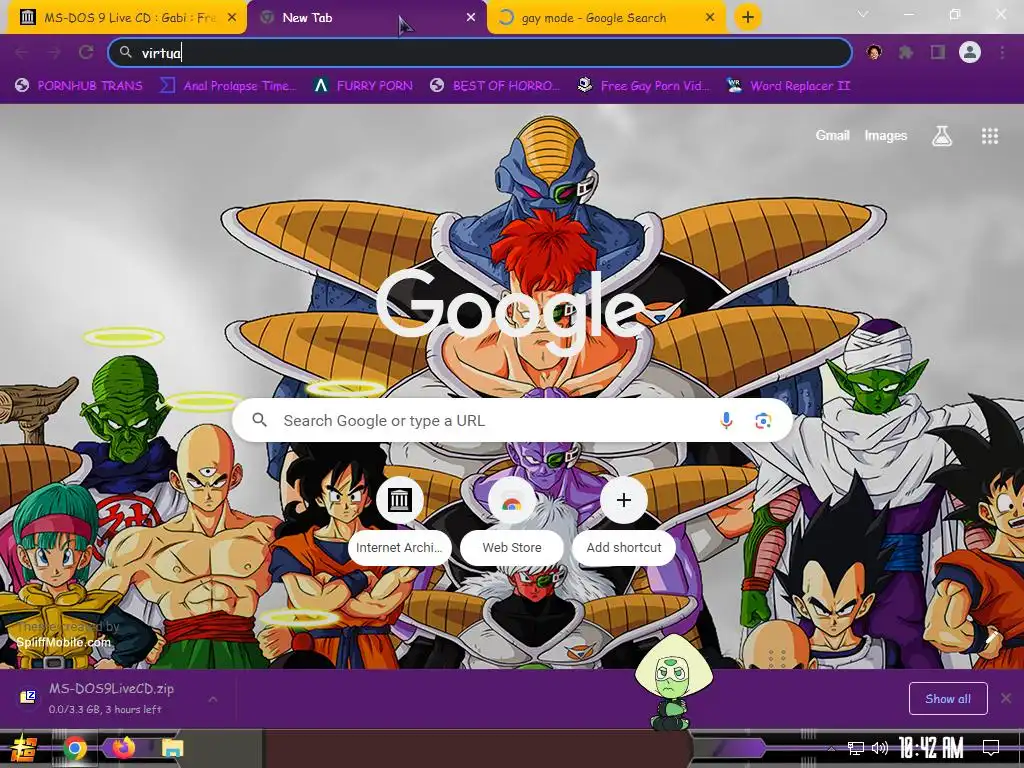The width and height of the screenshot is (1024, 768).
Task: Launch Firefox from the taskbar
Action: [x=123, y=748]
